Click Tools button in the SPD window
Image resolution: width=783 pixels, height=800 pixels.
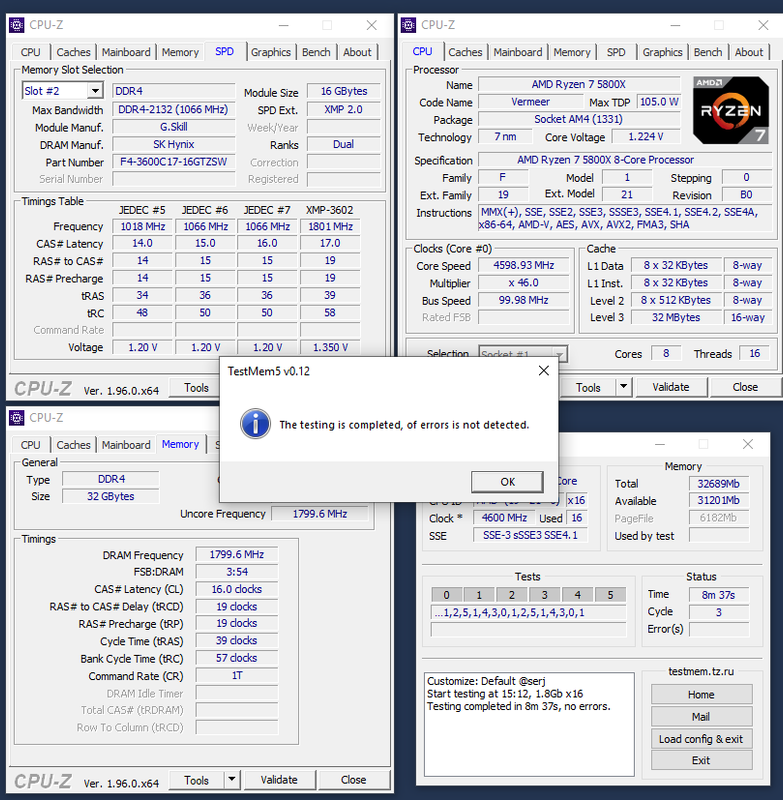tap(196, 388)
